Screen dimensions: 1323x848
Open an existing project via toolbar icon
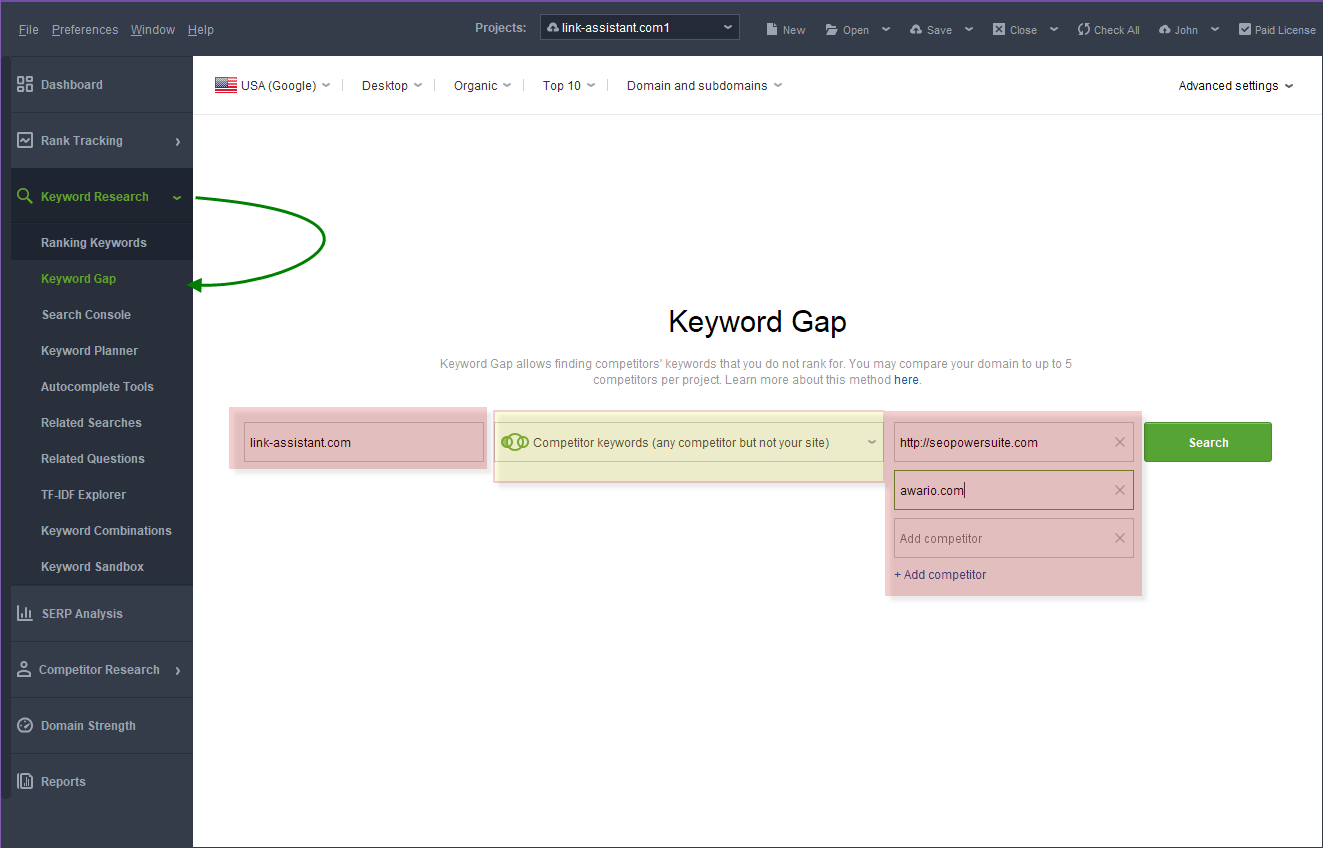tap(849, 29)
